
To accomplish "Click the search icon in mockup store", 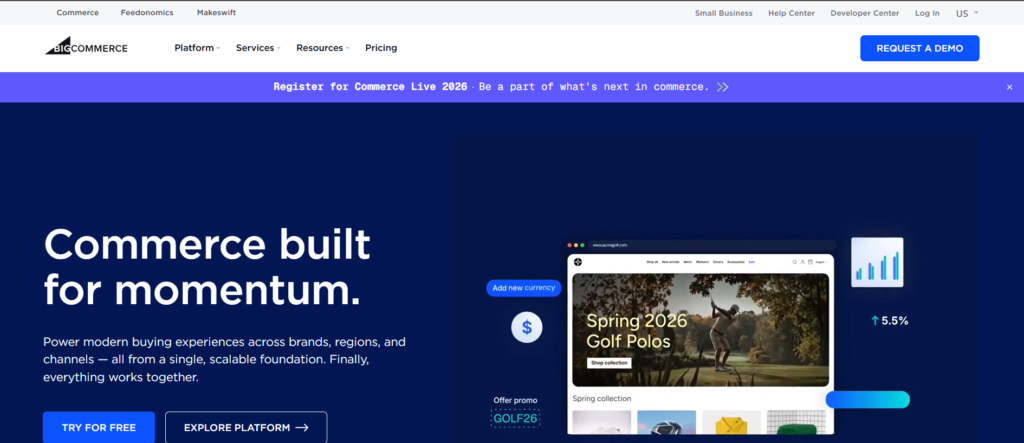I will coord(794,262).
